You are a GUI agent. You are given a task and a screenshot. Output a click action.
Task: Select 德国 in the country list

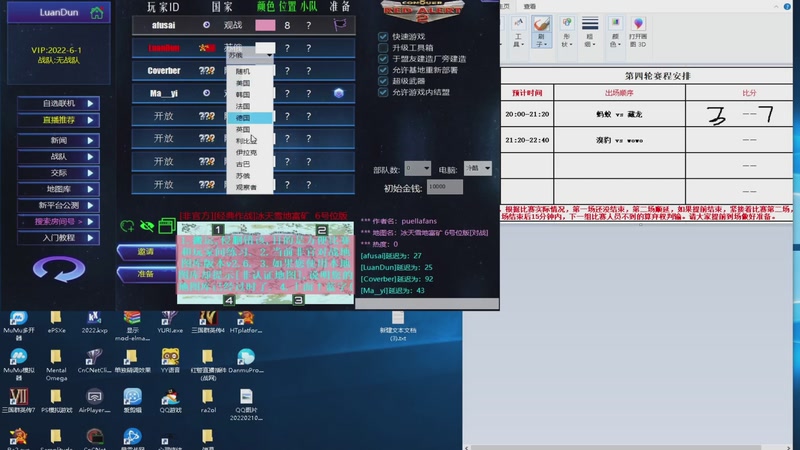point(249,118)
